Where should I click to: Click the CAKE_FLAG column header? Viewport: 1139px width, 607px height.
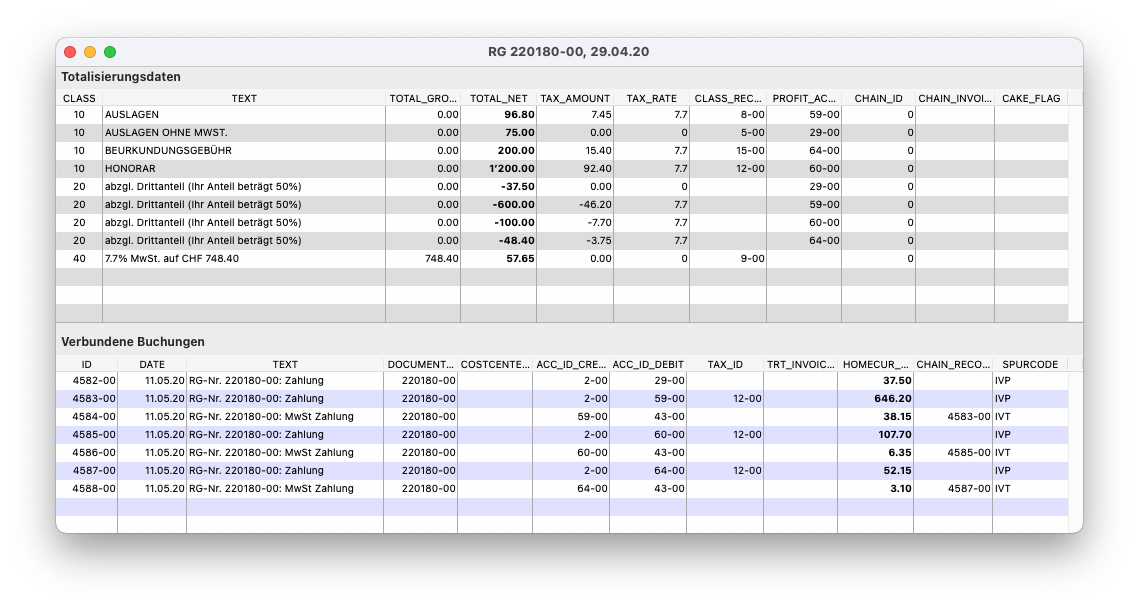pyautogui.click(x=1031, y=98)
